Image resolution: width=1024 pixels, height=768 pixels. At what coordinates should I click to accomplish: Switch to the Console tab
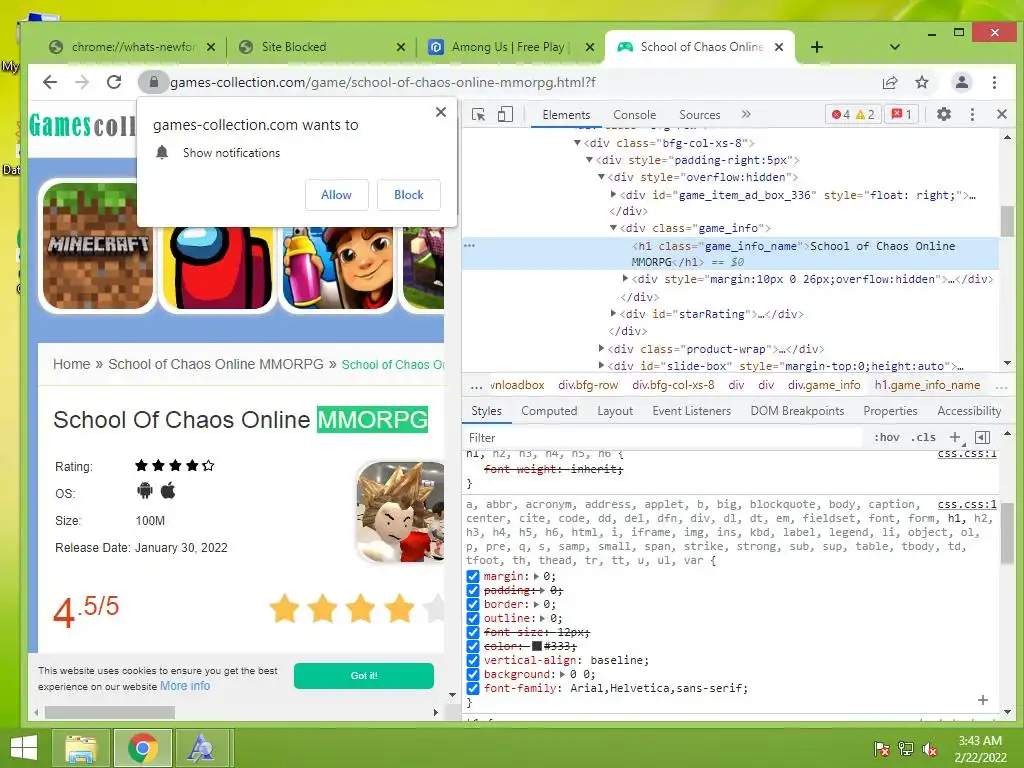point(634,115)
